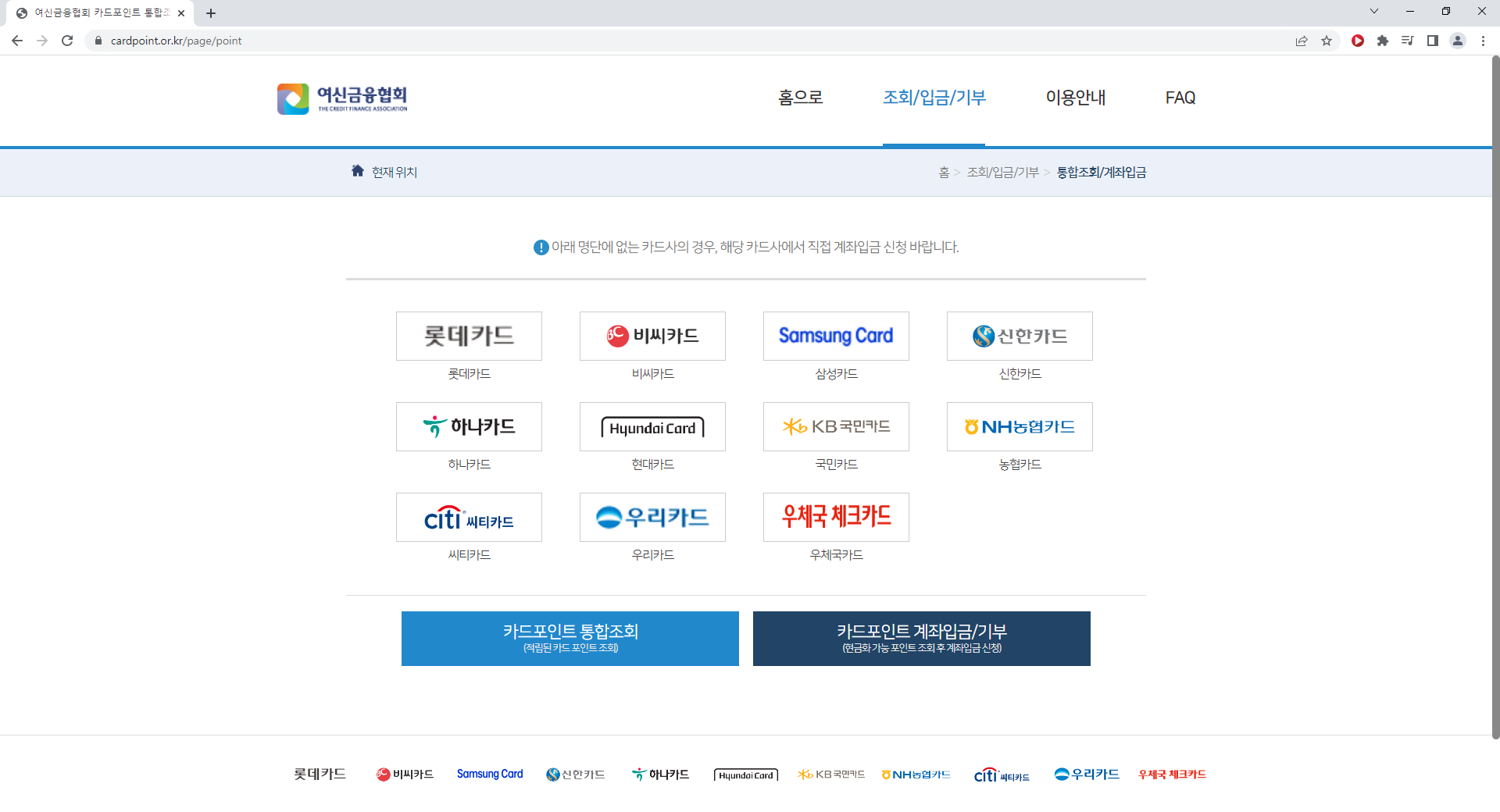Click the browser back arrow
The image size is (1500, 812).
tap(17, 41)
